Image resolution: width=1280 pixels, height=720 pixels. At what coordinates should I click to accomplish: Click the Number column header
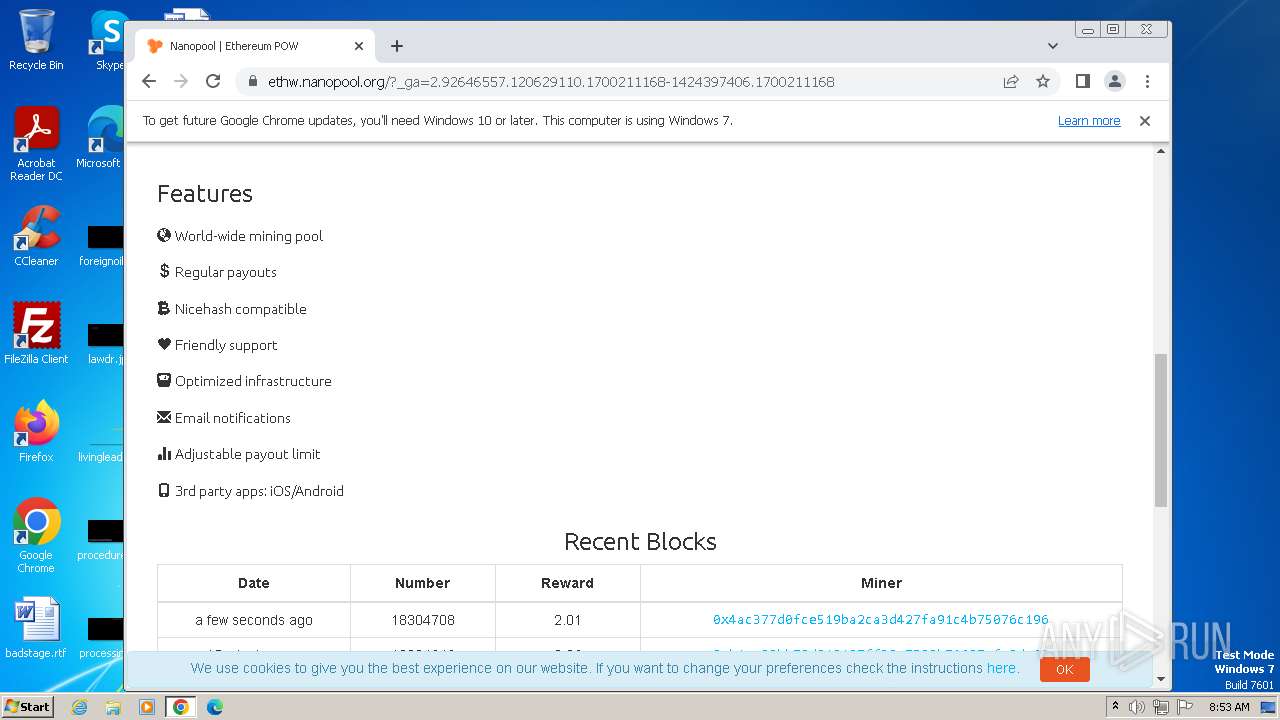coord(423,583)
